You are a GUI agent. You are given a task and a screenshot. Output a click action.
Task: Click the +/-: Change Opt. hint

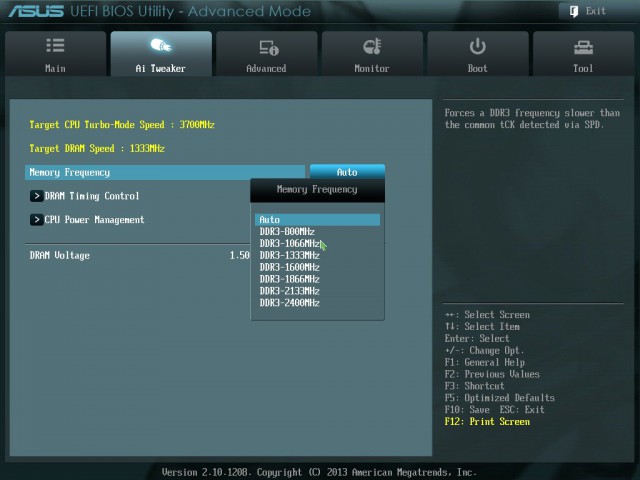[x=484, y=350]
